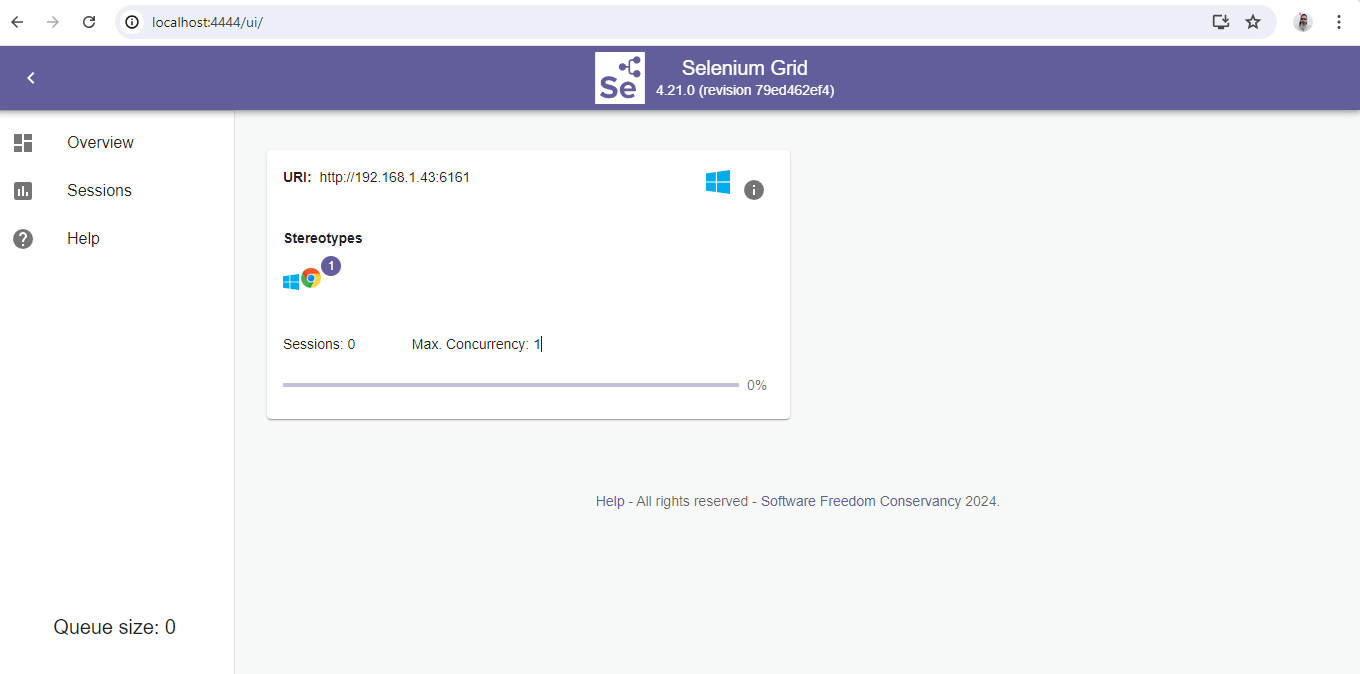1360x674 pixels.
Task: Collapse the sidebar with the chevron arrow
Action: [x=31, y=78]
